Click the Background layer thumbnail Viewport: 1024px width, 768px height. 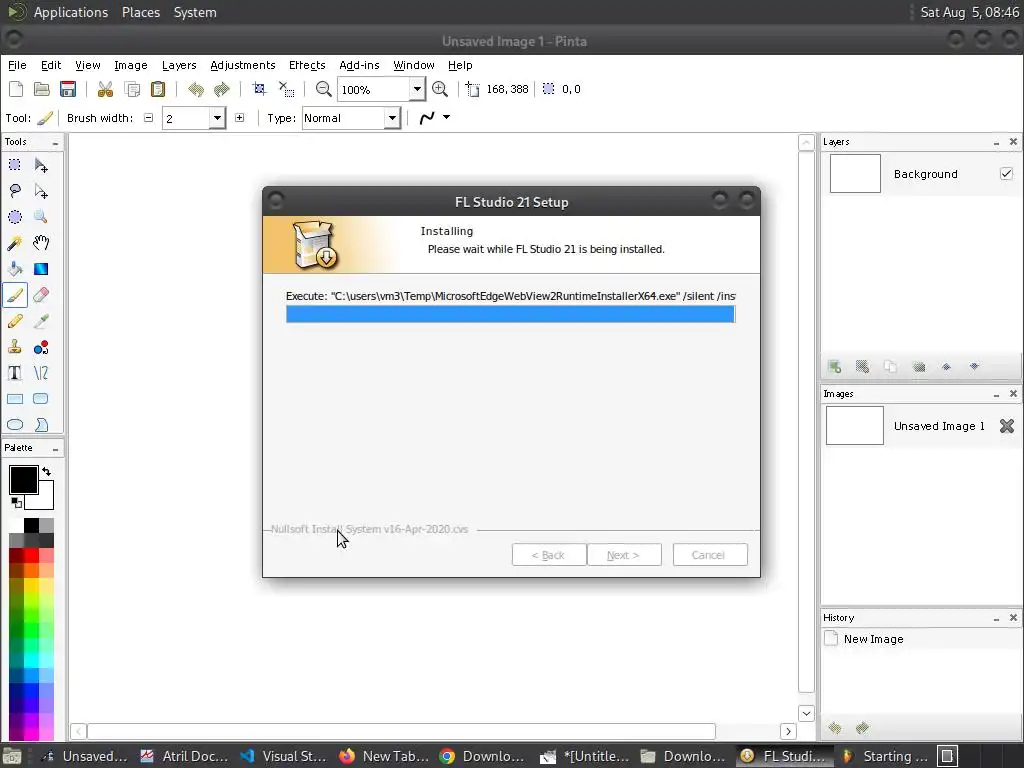point(855,174)
